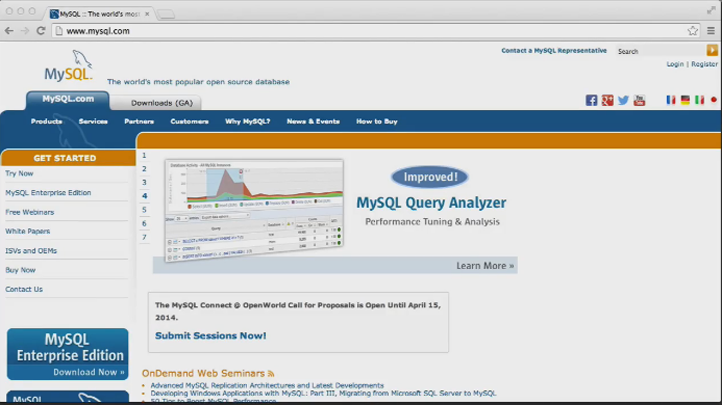Click the MySQL Query Analyzer heading
Viewport: 722px width, 405px height.
431,203
